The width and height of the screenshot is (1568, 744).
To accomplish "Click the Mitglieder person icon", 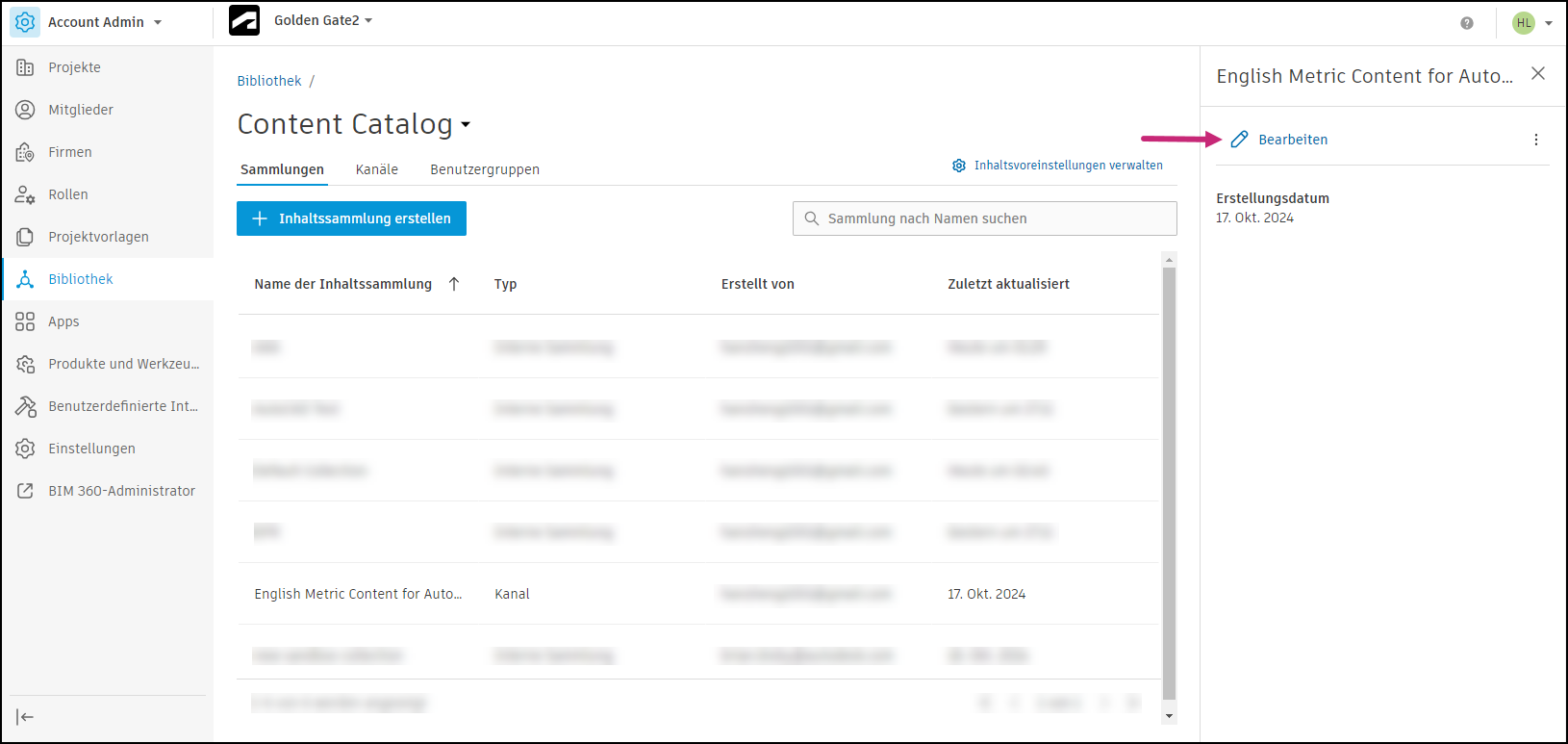I will [25, 110].
